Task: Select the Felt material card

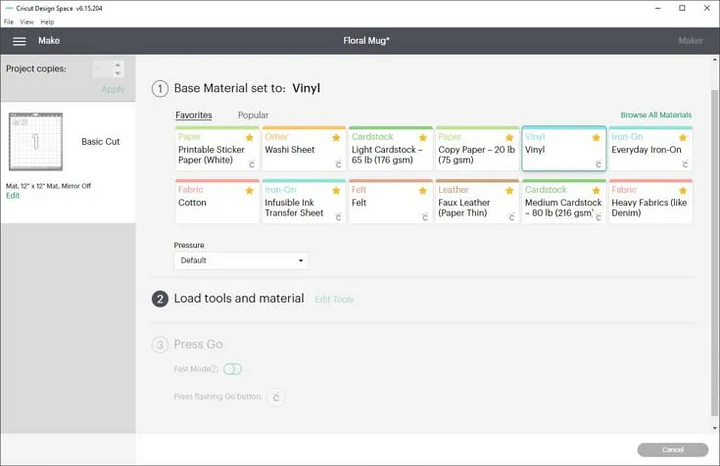Action: [390, 202]
